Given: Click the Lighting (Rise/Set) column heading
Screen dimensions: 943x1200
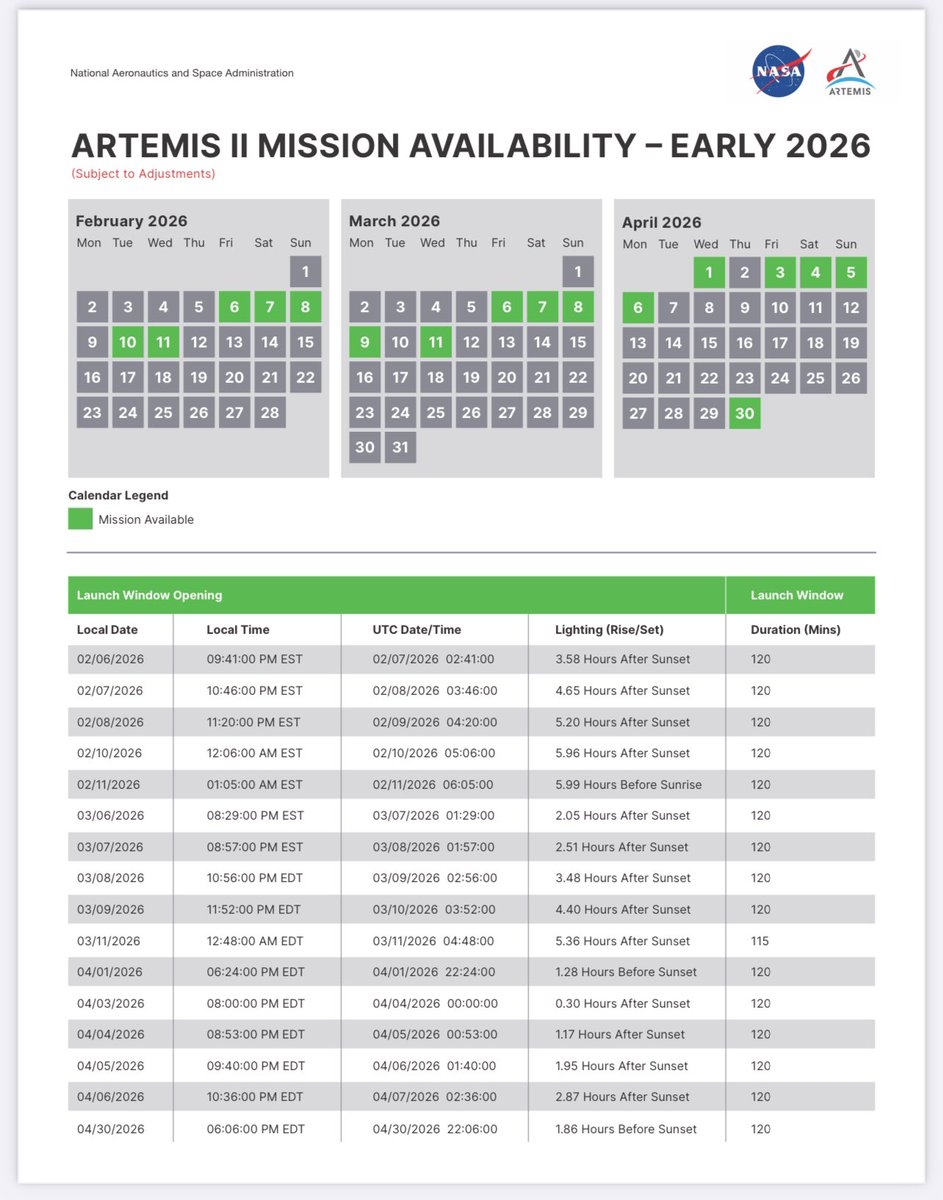Looking at the screenshot, I should pos(609,630).
